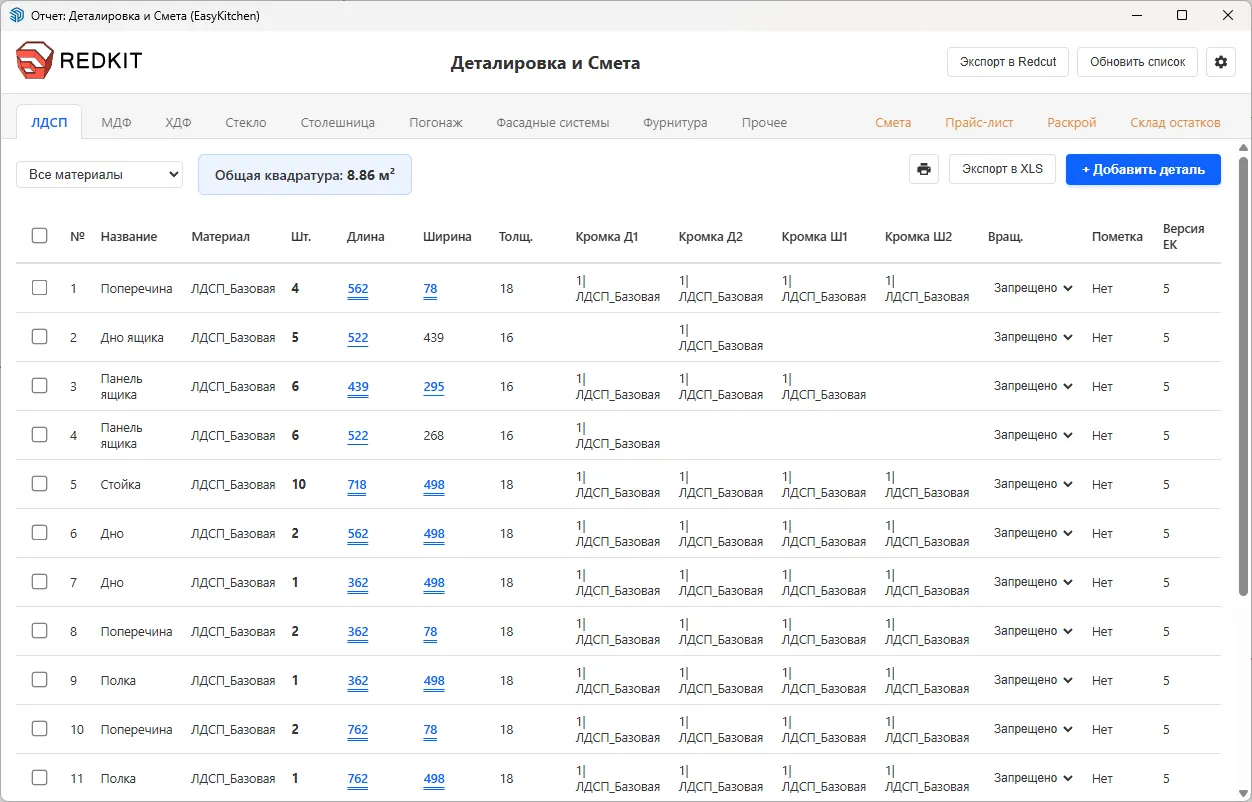Open the Стекло tab
The width and height of the screenshot is (1252, 802).
click(246, 122)
